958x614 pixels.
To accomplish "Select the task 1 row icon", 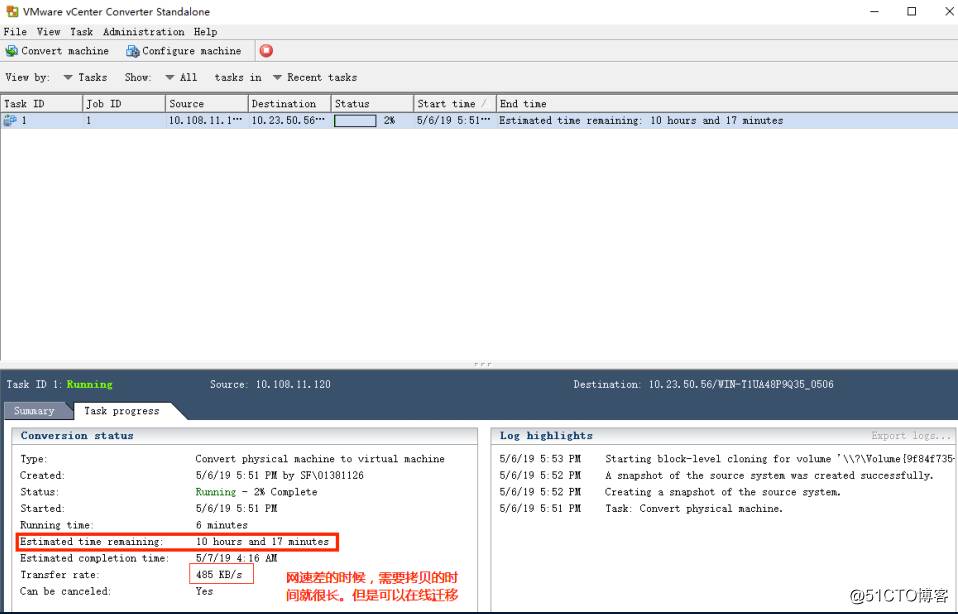I will (10, 121).
